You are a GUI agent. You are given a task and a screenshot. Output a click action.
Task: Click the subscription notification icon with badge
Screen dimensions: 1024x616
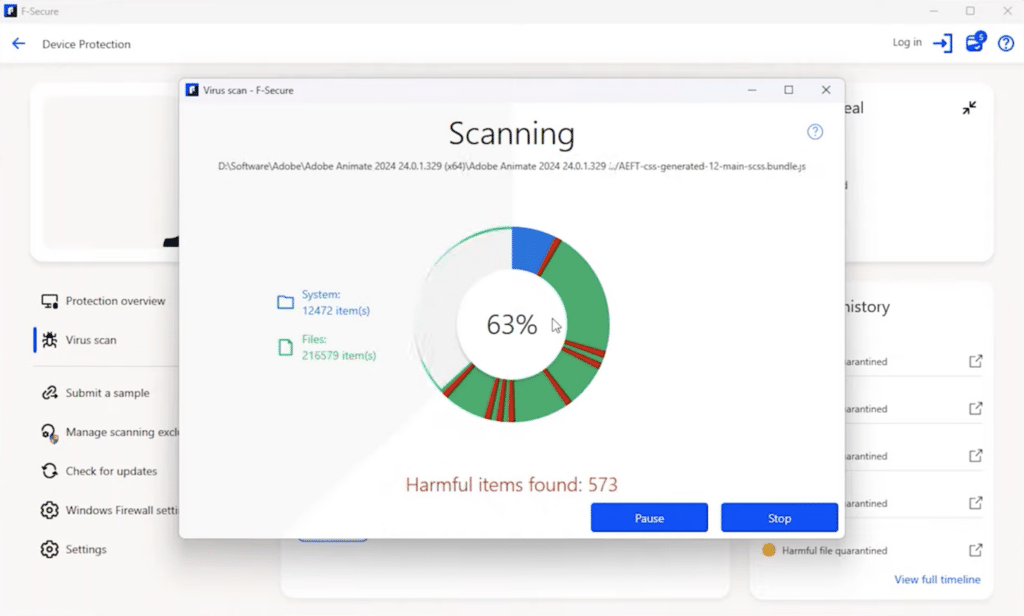[974, 42]
